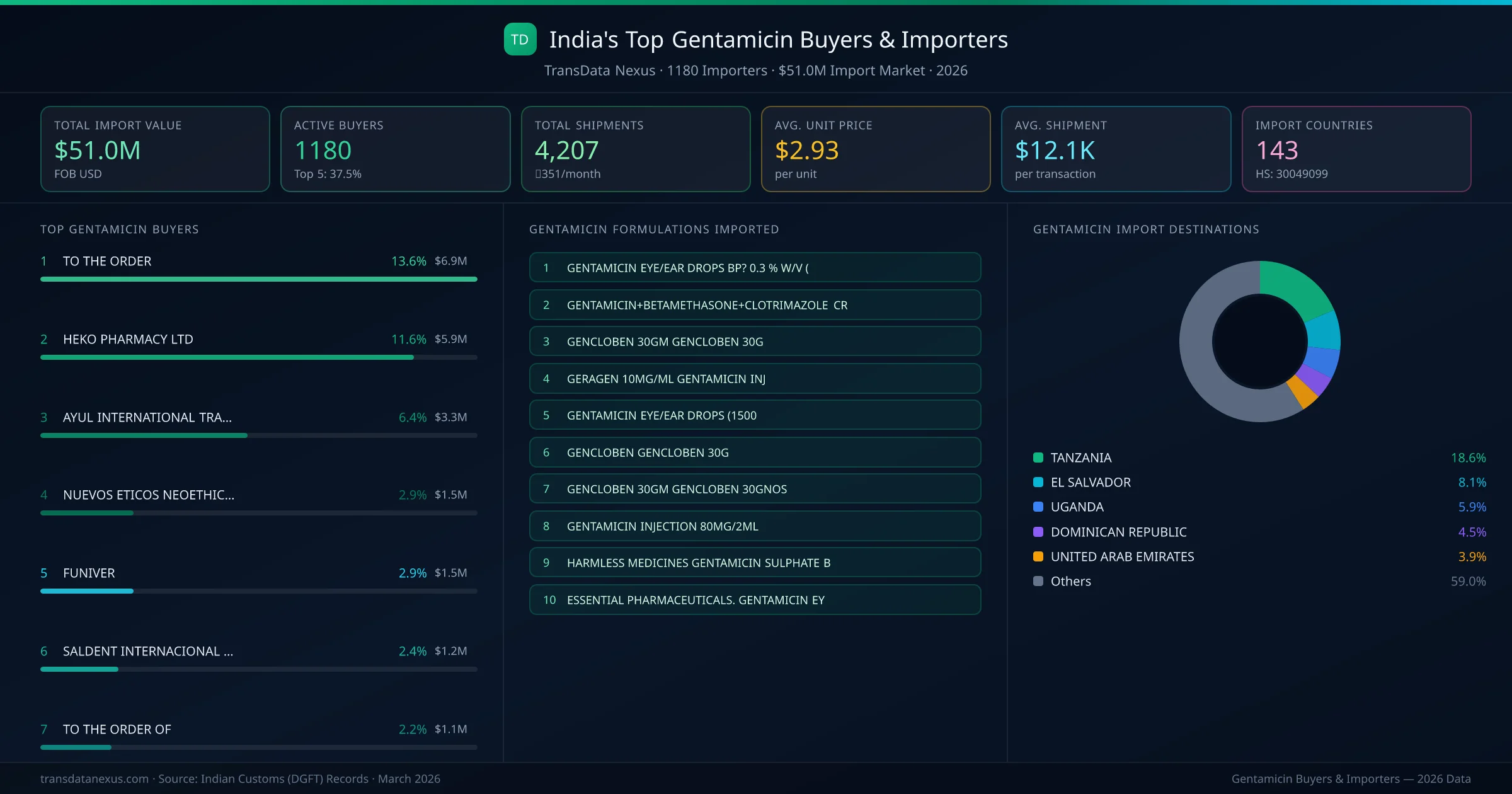Click the TD logo icon in the header

click(520, 40)
